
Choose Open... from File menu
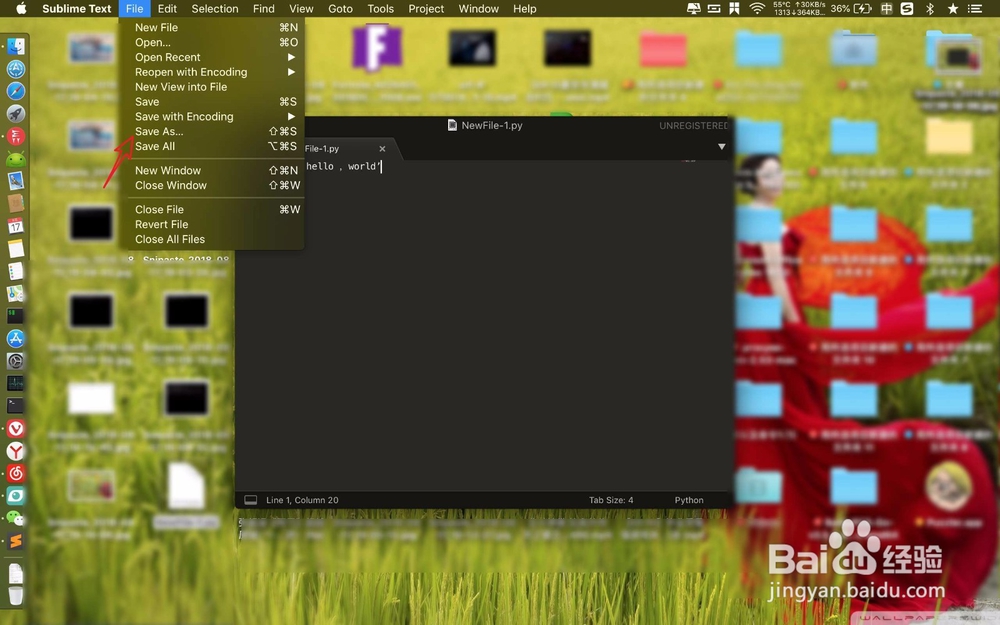(211, 42)
